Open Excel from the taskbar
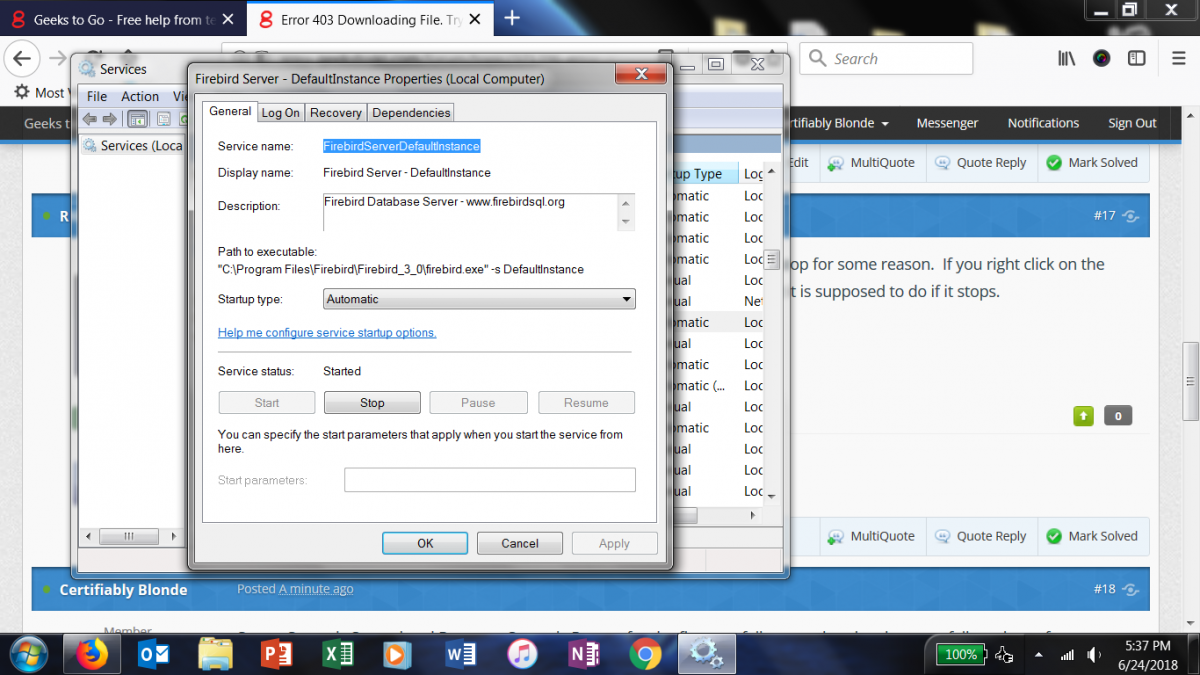The height and width of the screenshot is (675, 1200). coord(337,654)
